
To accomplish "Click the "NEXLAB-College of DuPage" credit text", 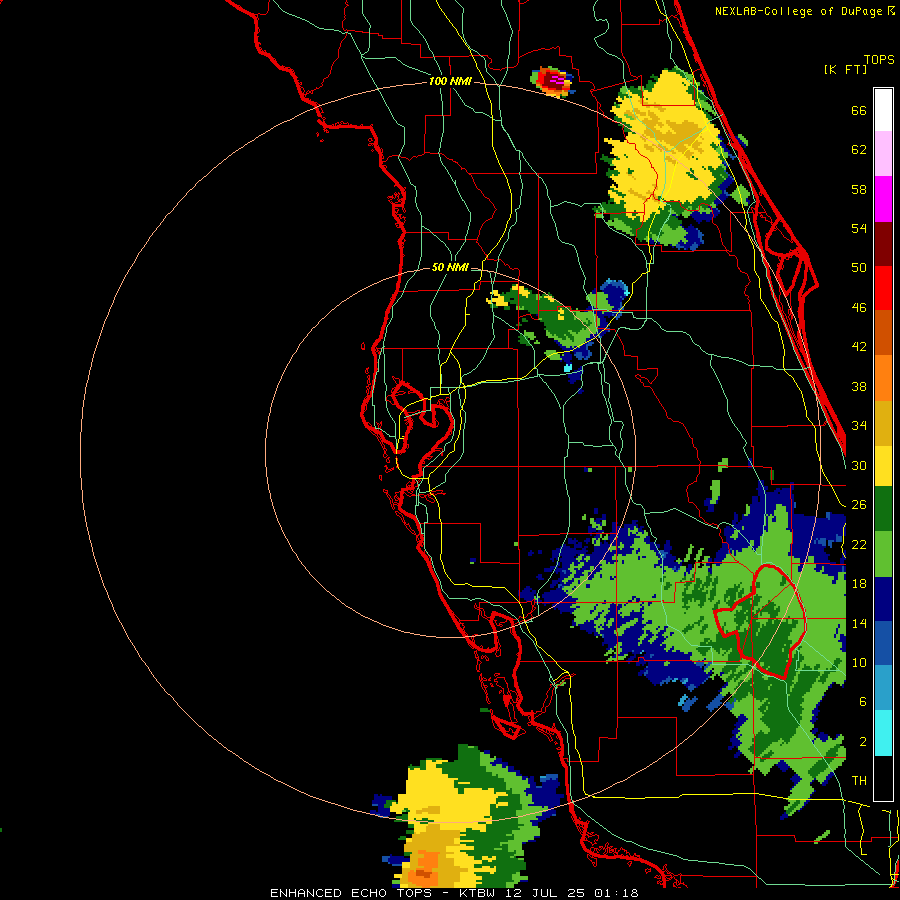I will pyautogui.click(x=799, y=11).
